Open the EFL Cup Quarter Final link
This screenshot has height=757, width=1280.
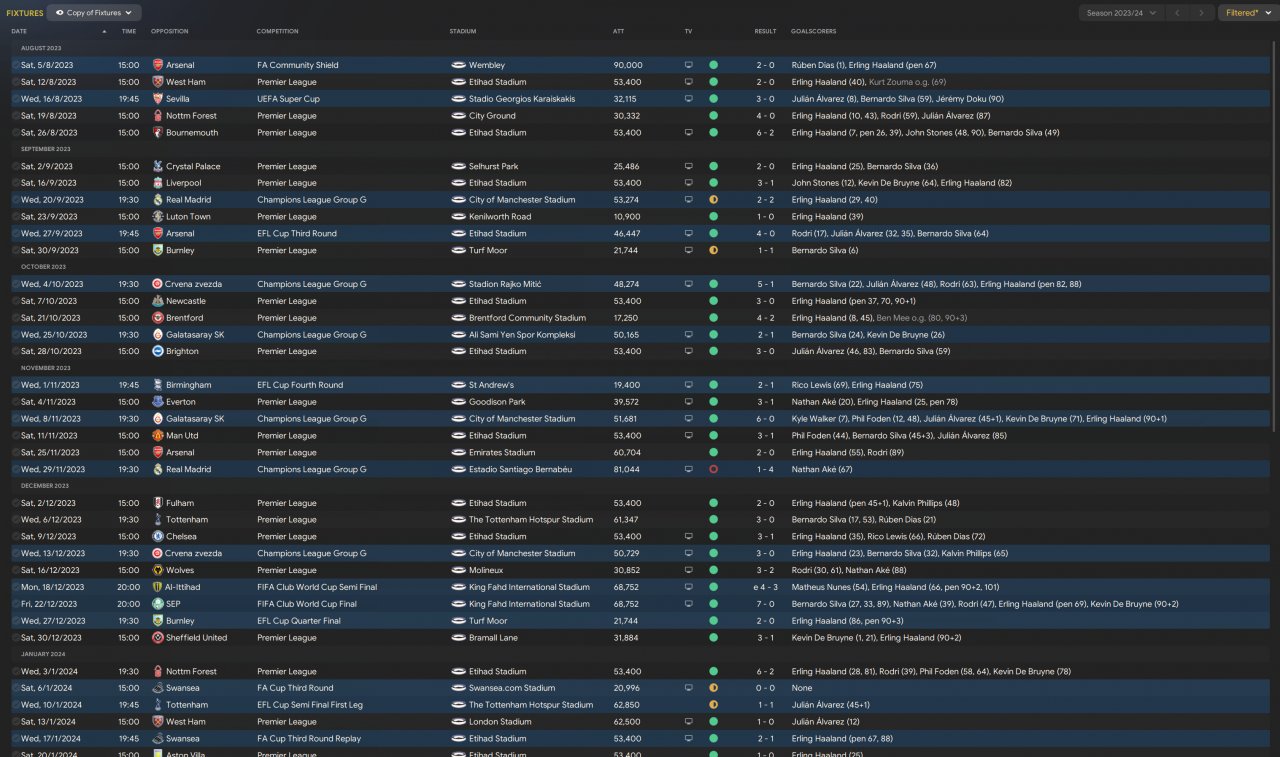(299, 621)
